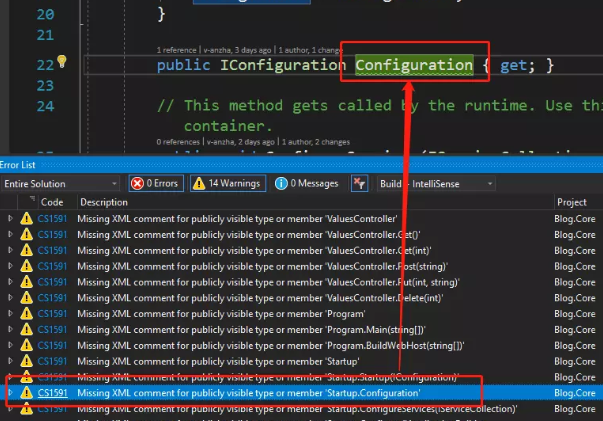Select 'ValuesController.Put(int, string)' warning description
Image resolution: width=603 pixels, height=421 pixels.
(268, 282)
